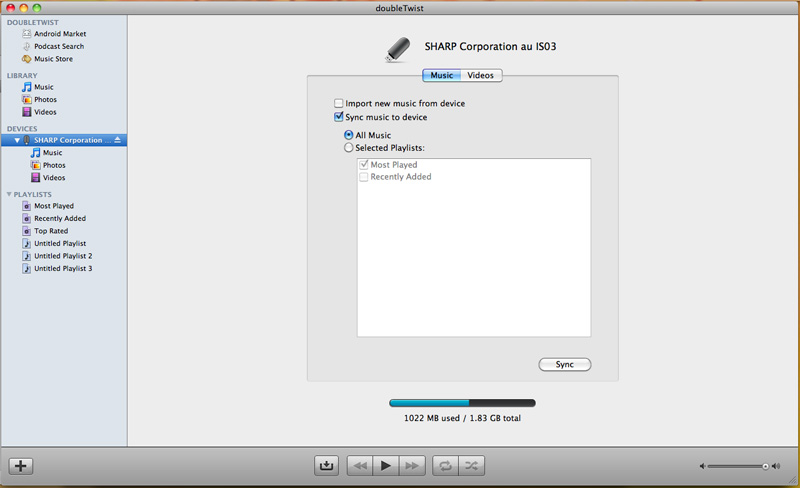Click the SHARP Corporation au IS03 title
This screenshot has height=488, width=800.
coord(490,46)
